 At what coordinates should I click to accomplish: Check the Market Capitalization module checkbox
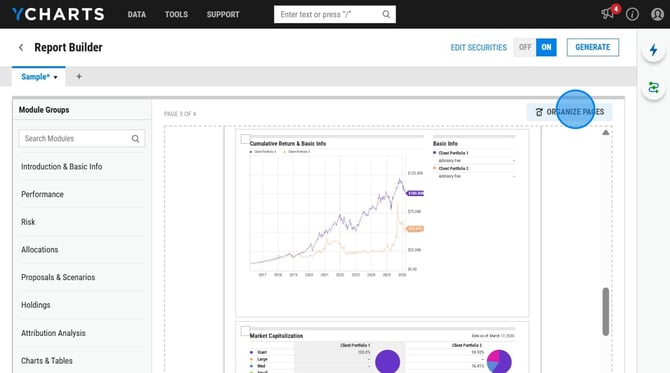click(245, 331)
